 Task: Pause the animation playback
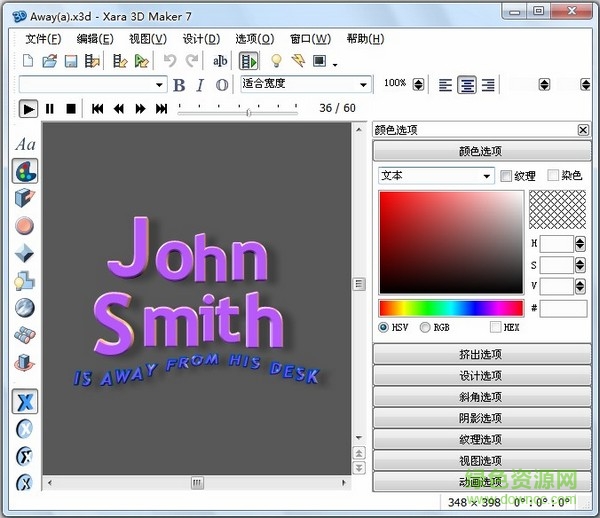click(50, 108)
